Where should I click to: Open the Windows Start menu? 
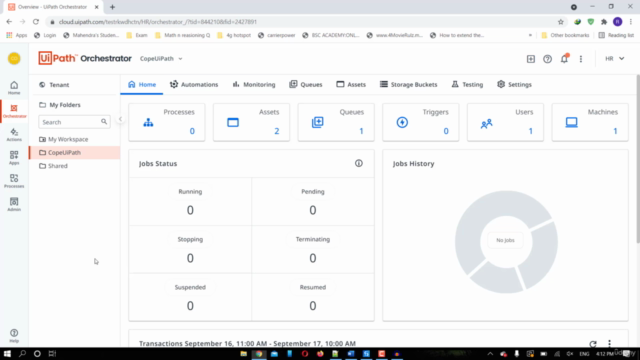(7, 353)
